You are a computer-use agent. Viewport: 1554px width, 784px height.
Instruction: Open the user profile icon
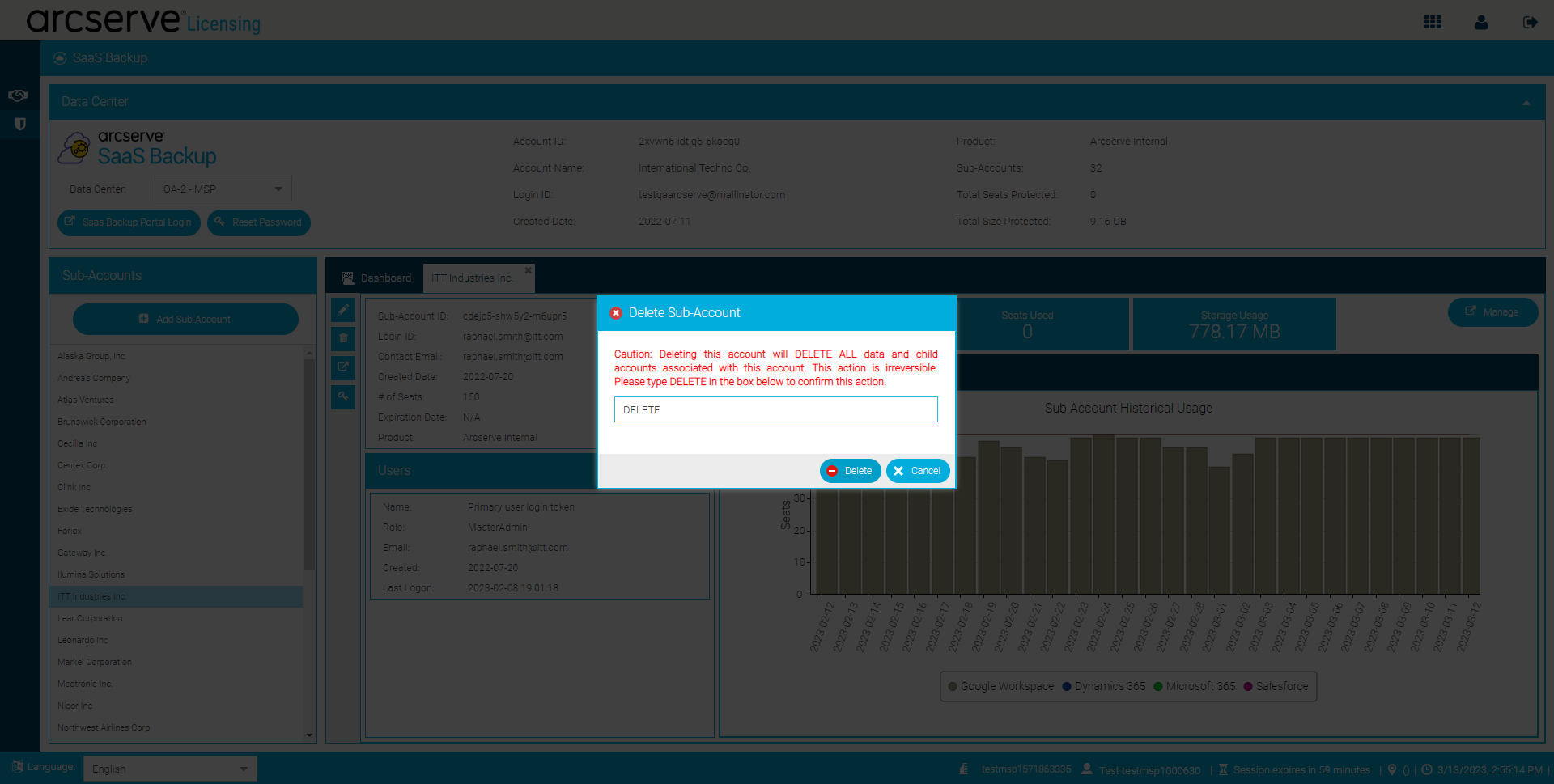1481,22
